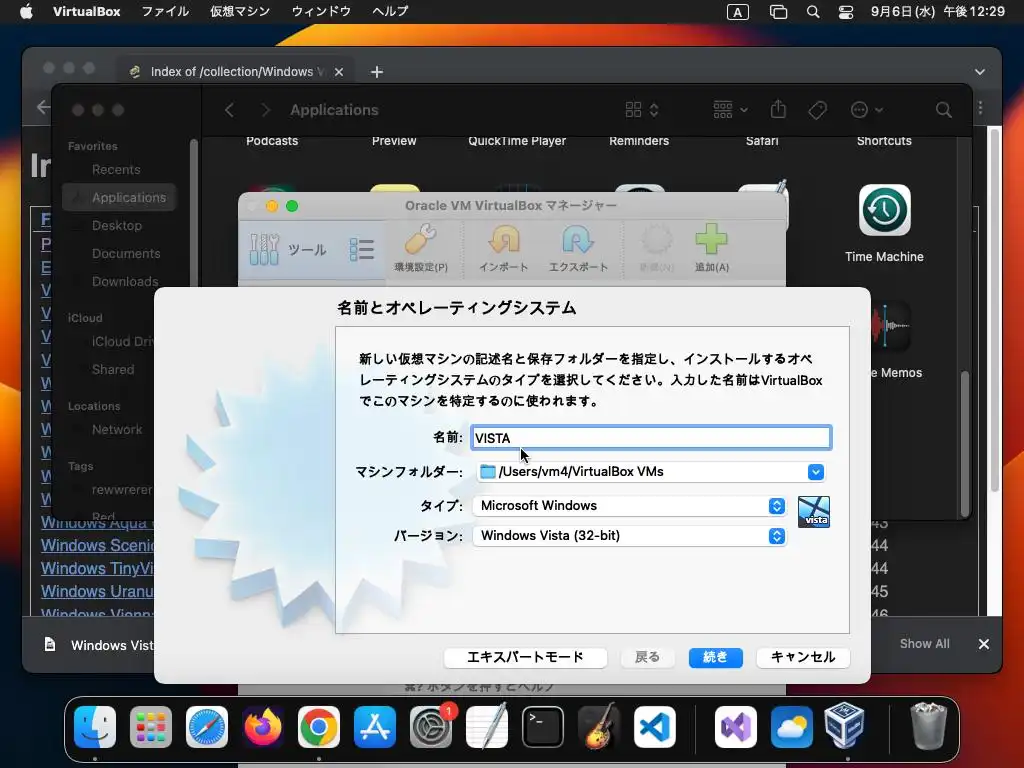Open Trash from the Dock

click(929, 726)
